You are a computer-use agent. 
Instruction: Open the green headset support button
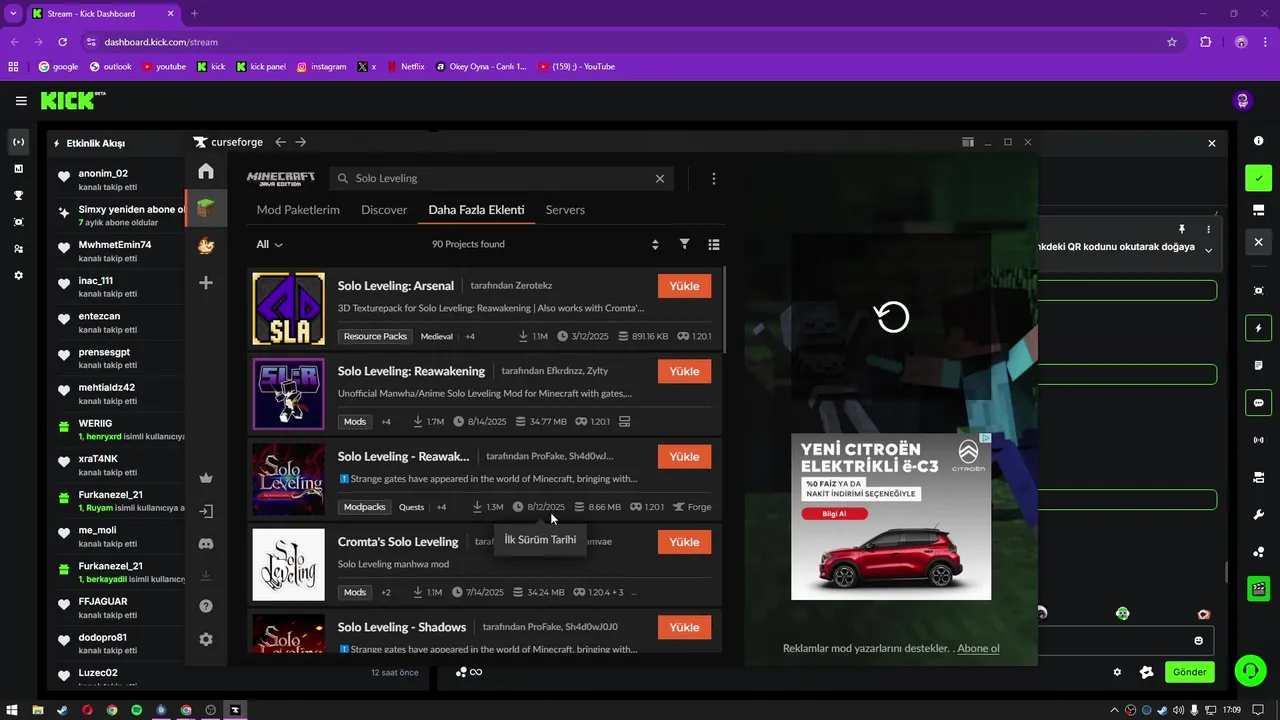click(1250, 671)
